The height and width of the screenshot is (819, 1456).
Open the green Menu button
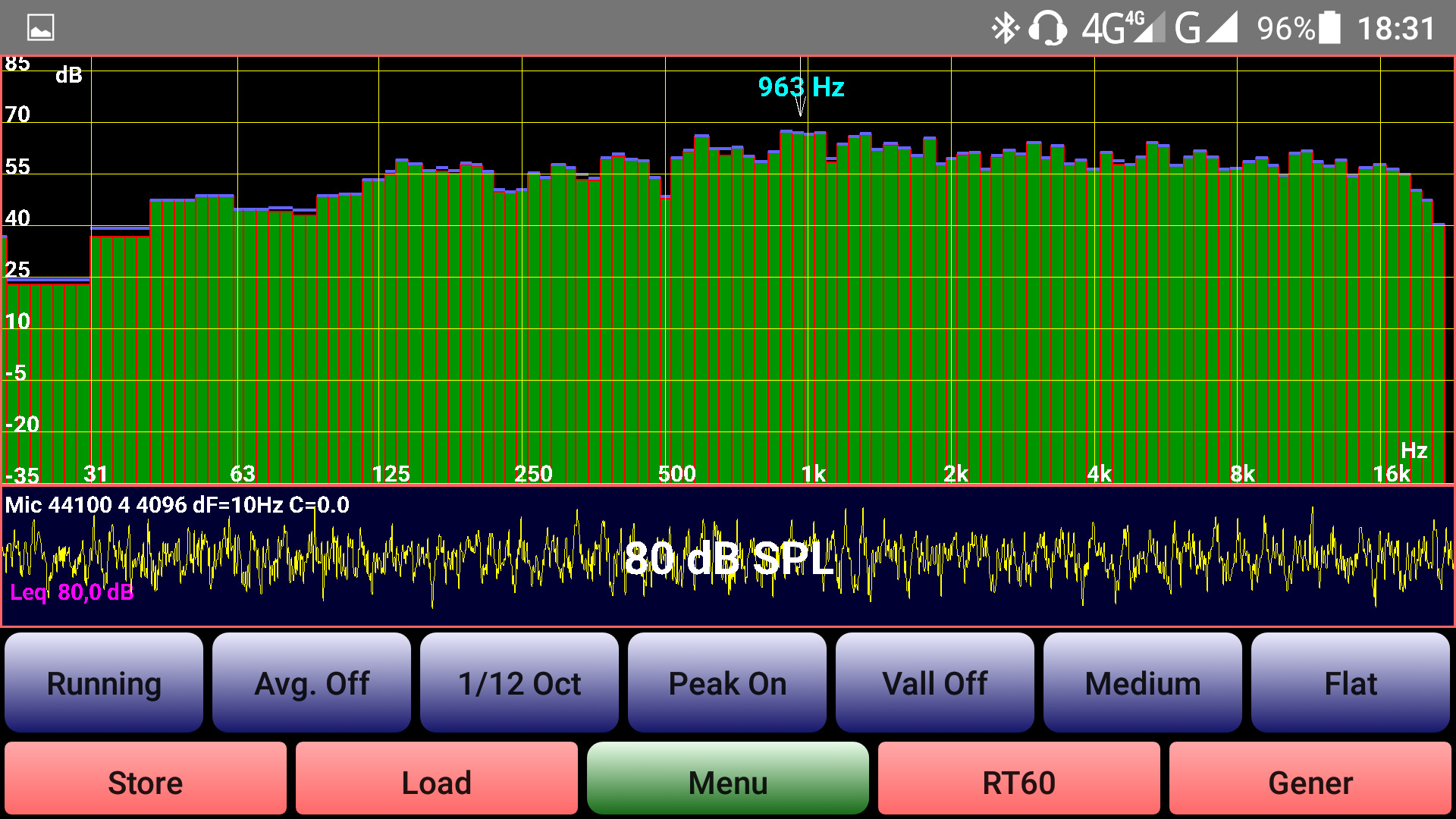tap(728, 779)
